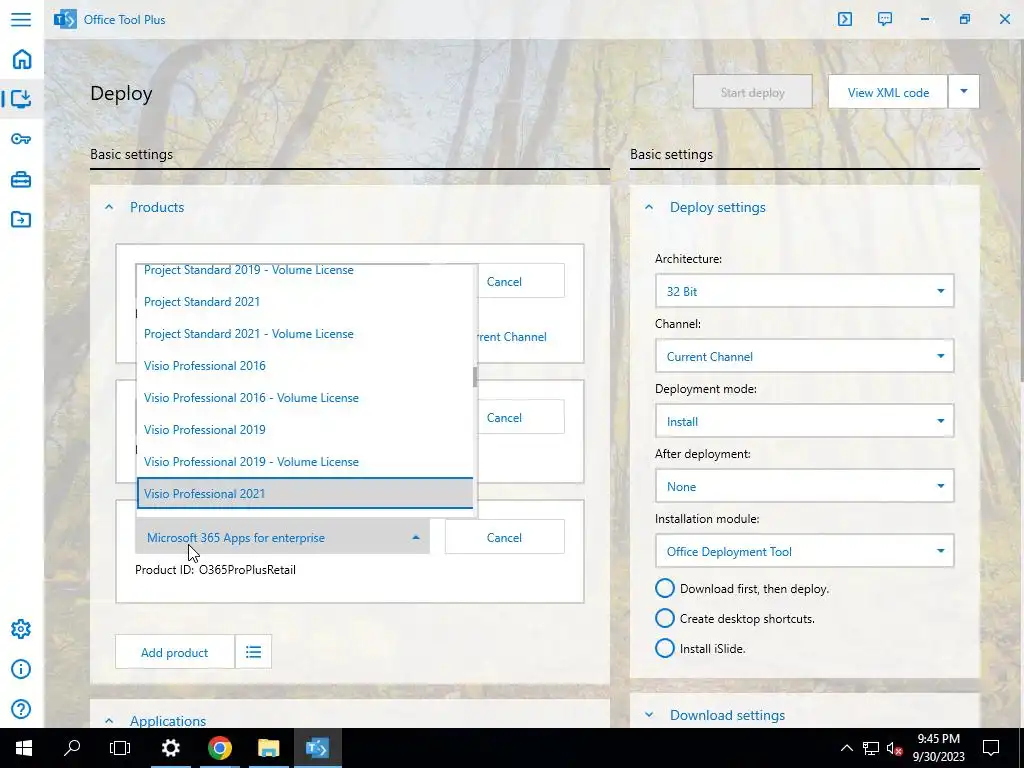Viewport: 1024px width, 768px height.
Task: Cancel the second product entry
Action: tap(520, 417)
